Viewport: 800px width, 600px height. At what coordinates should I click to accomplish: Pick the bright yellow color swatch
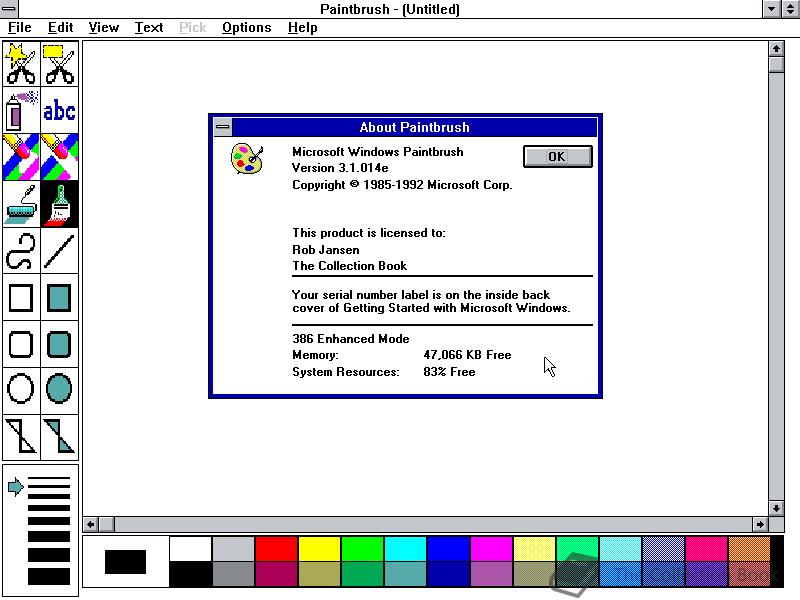coord(319,548)
